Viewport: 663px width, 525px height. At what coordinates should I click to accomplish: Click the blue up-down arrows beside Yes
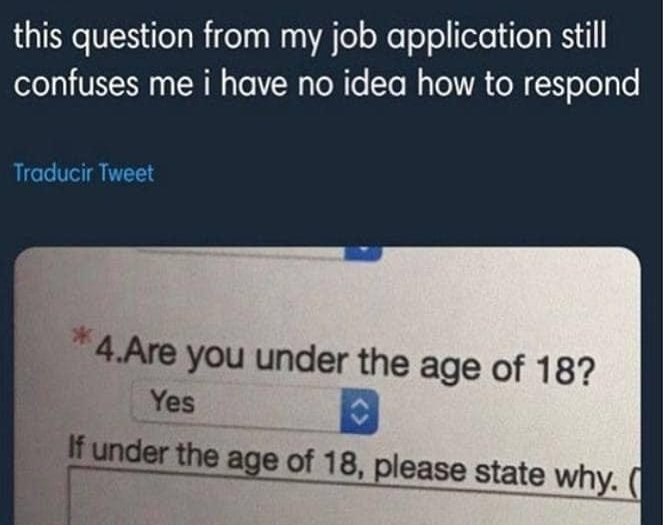click(359, 412)
